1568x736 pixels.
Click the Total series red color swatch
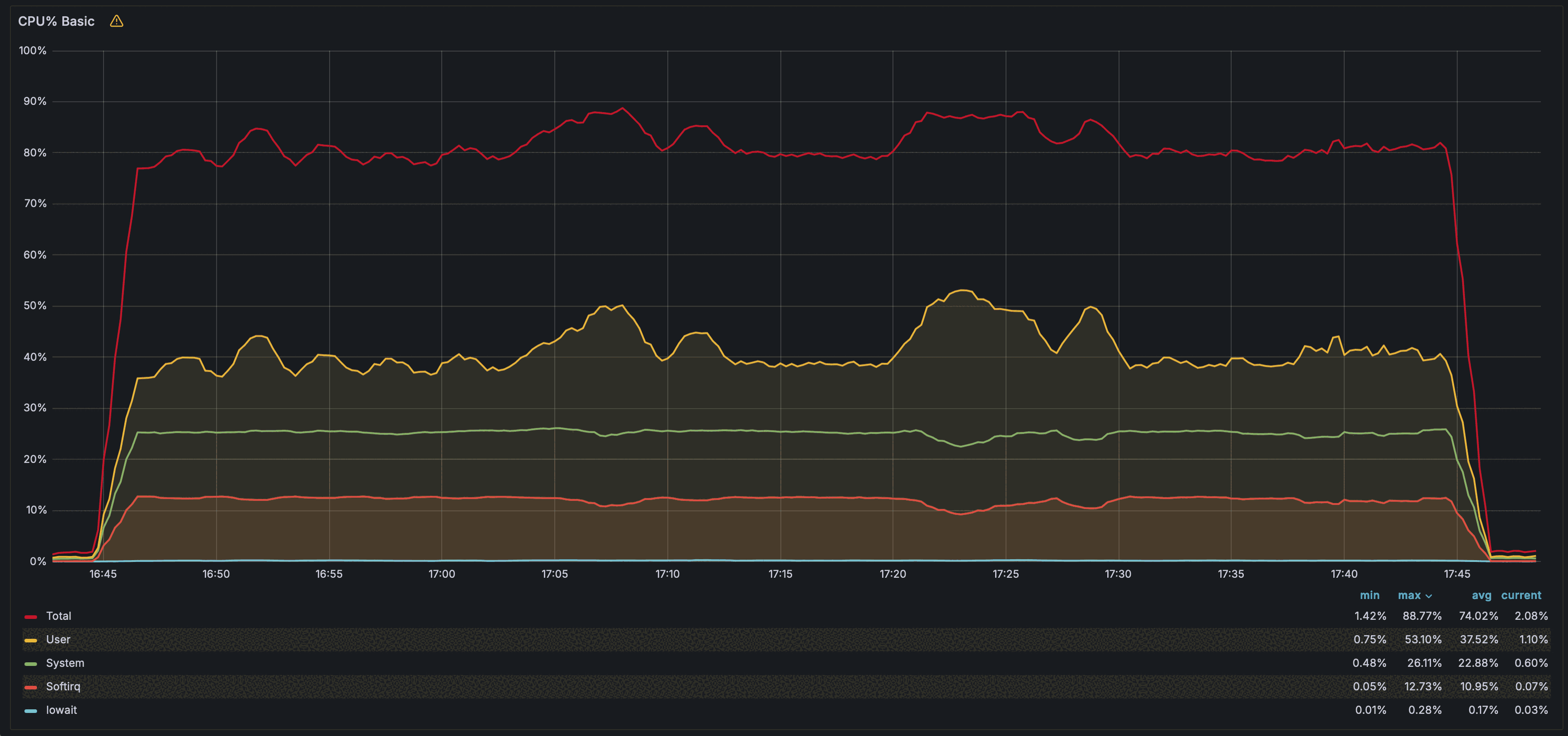point(30,617)
